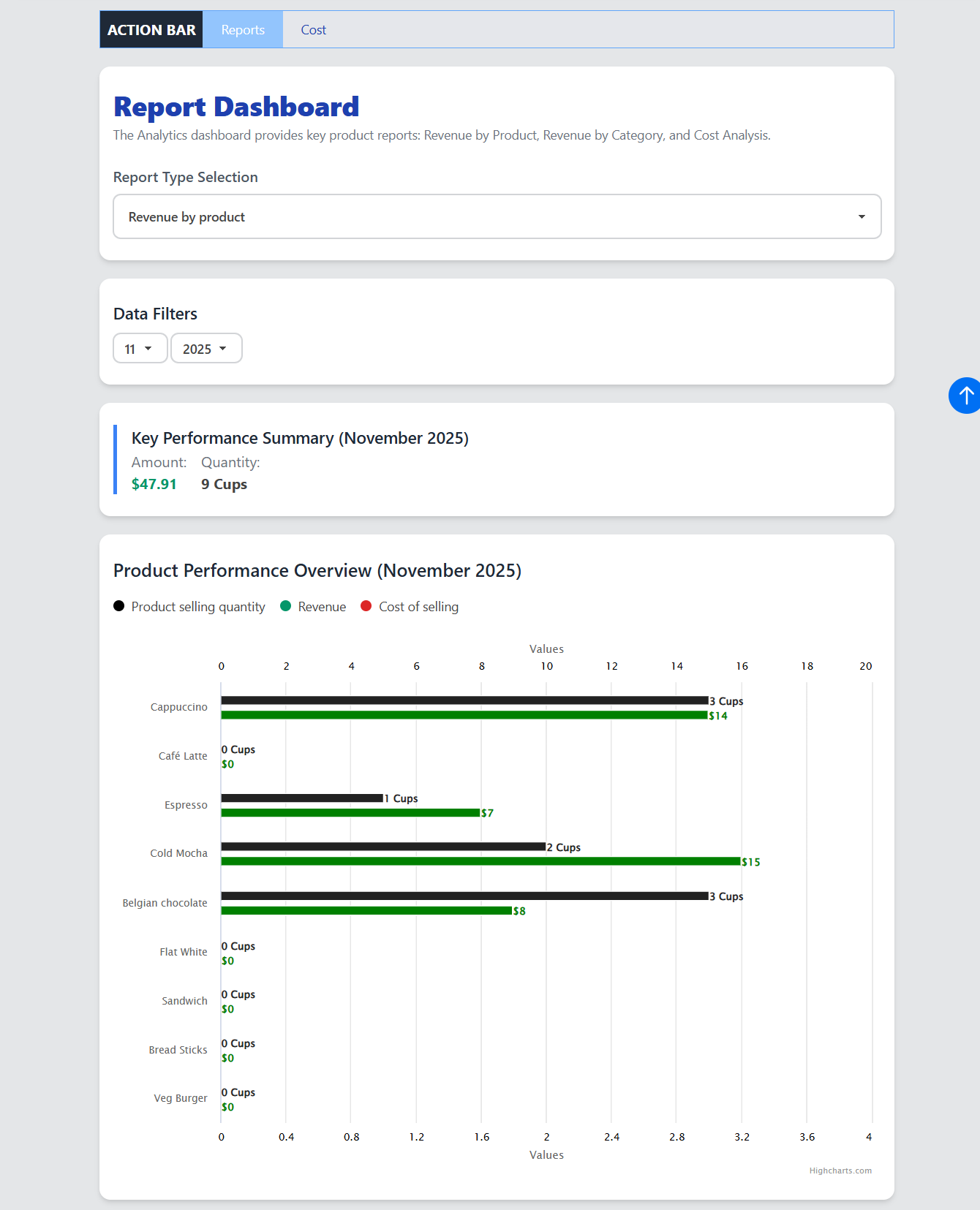Click the Belgian chocolate black quantity bar
Viewport: 980px width, 1210px height.
464,896
